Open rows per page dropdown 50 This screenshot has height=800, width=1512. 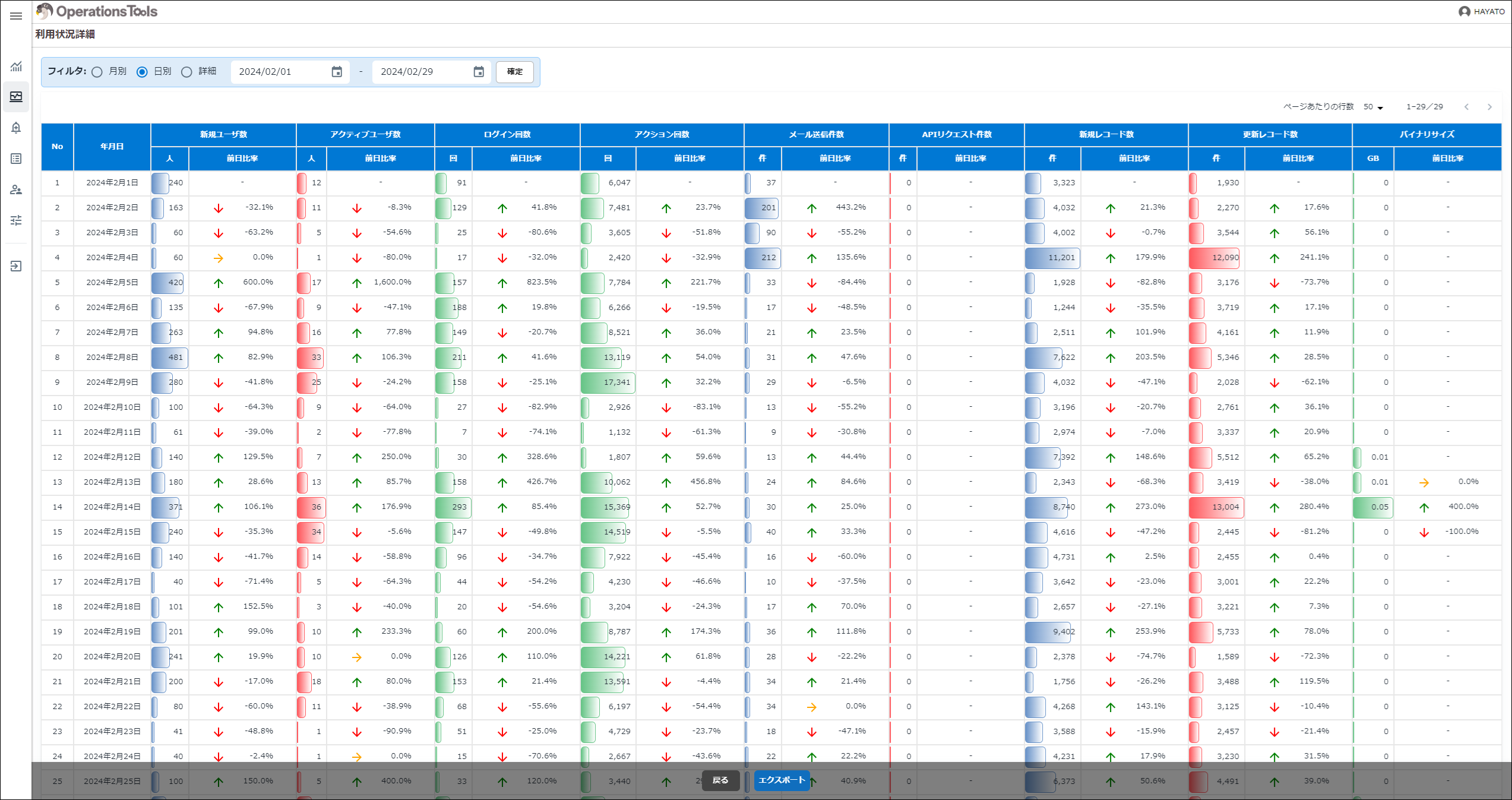point(1373,107)
